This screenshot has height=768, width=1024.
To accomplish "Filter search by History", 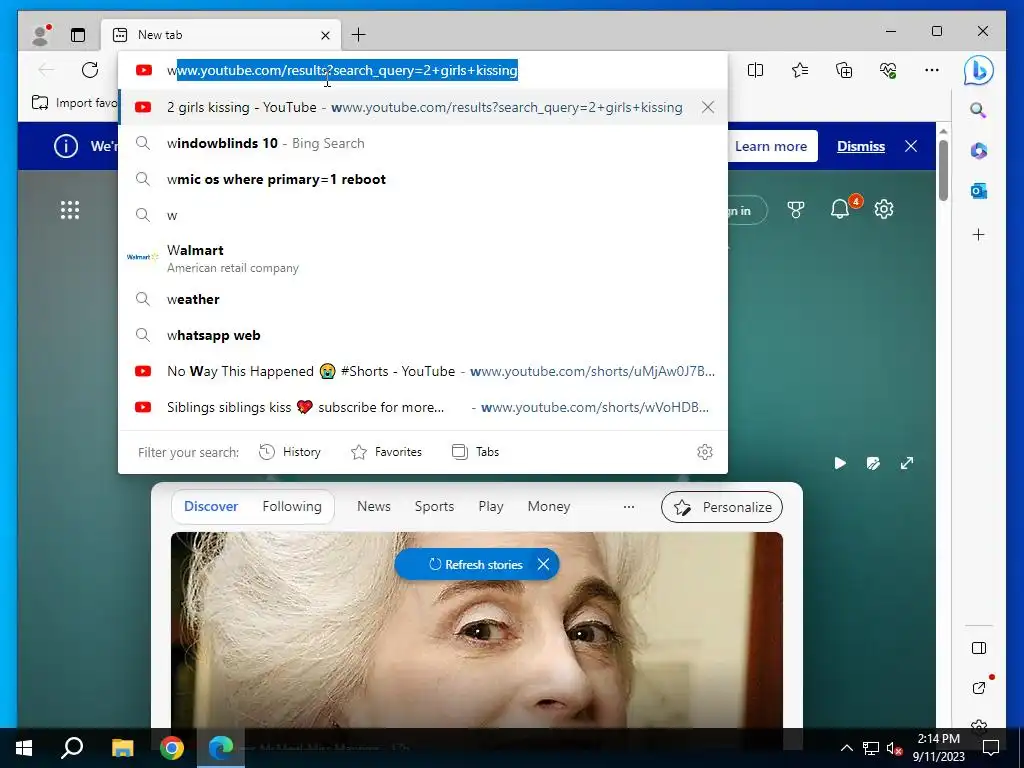I will pyautogui.click(x=289, y=452).
